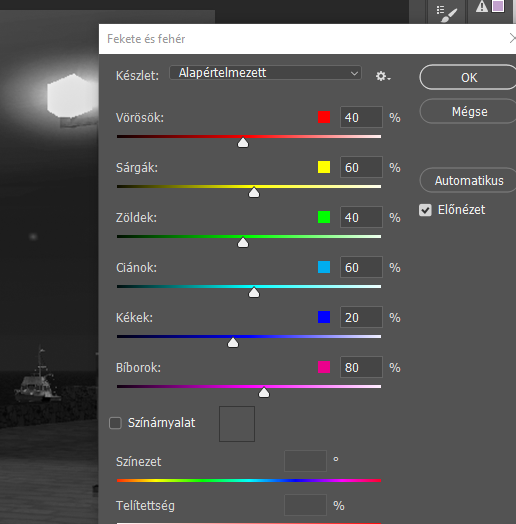The image size is (516, 524).
Task: Click the Zöldek slider handle
Action: [x=243, y=243]
